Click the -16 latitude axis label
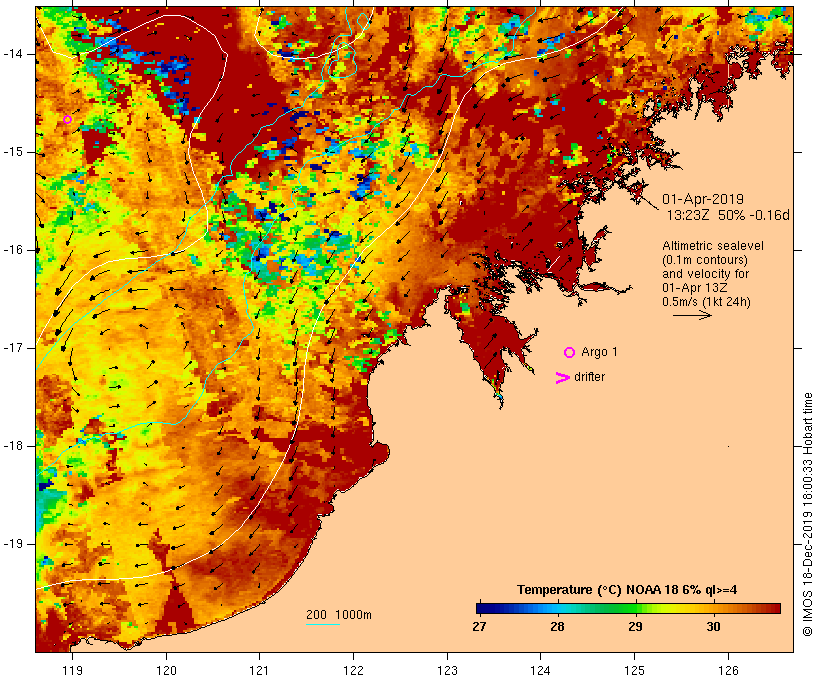The image size is (820, 680). (x=13, y=250)
